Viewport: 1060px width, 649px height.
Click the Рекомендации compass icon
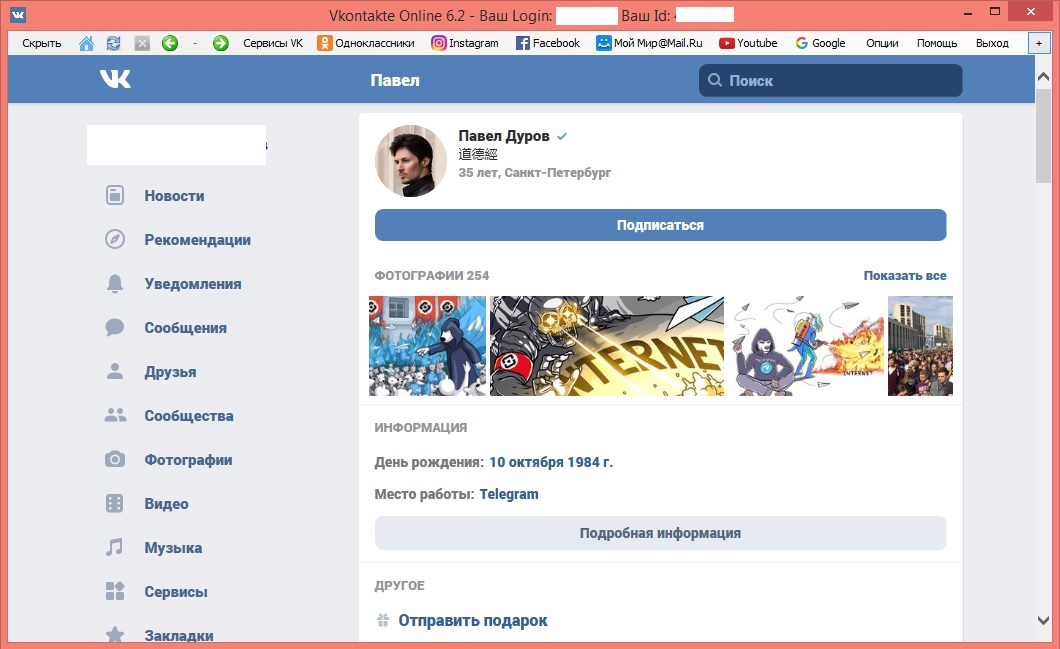115,239
